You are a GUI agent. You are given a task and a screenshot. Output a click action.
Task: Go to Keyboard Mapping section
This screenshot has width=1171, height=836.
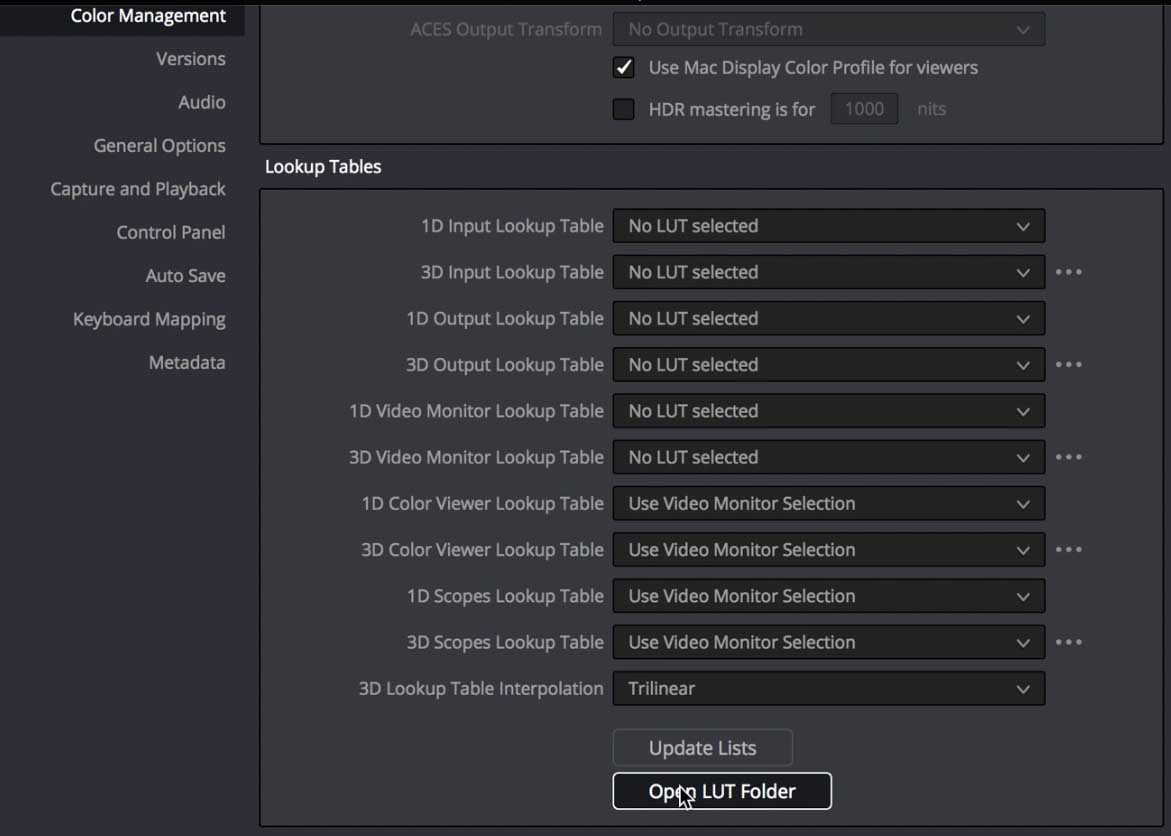149,320
